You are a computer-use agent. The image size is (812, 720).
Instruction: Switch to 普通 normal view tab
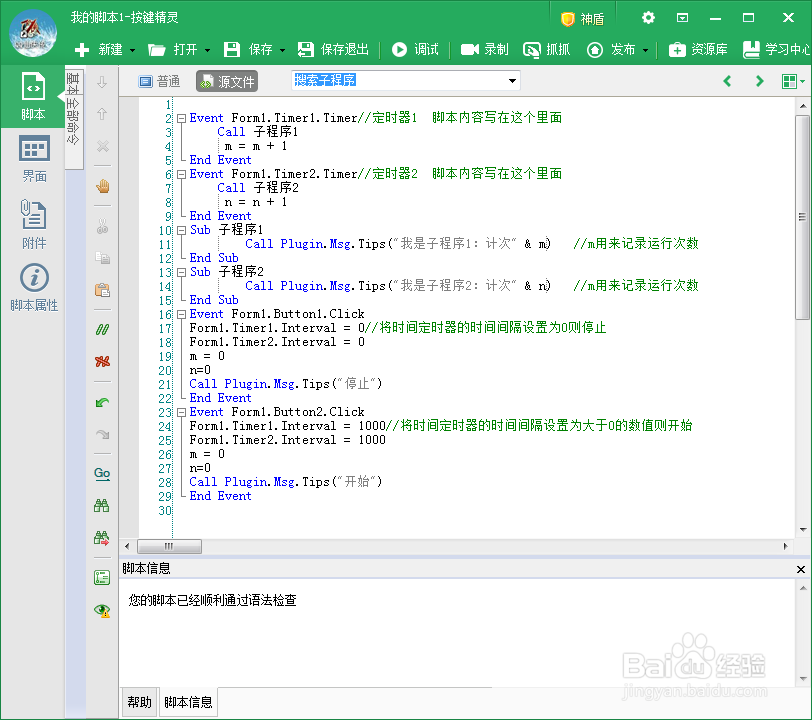click(x=160, y=81)
